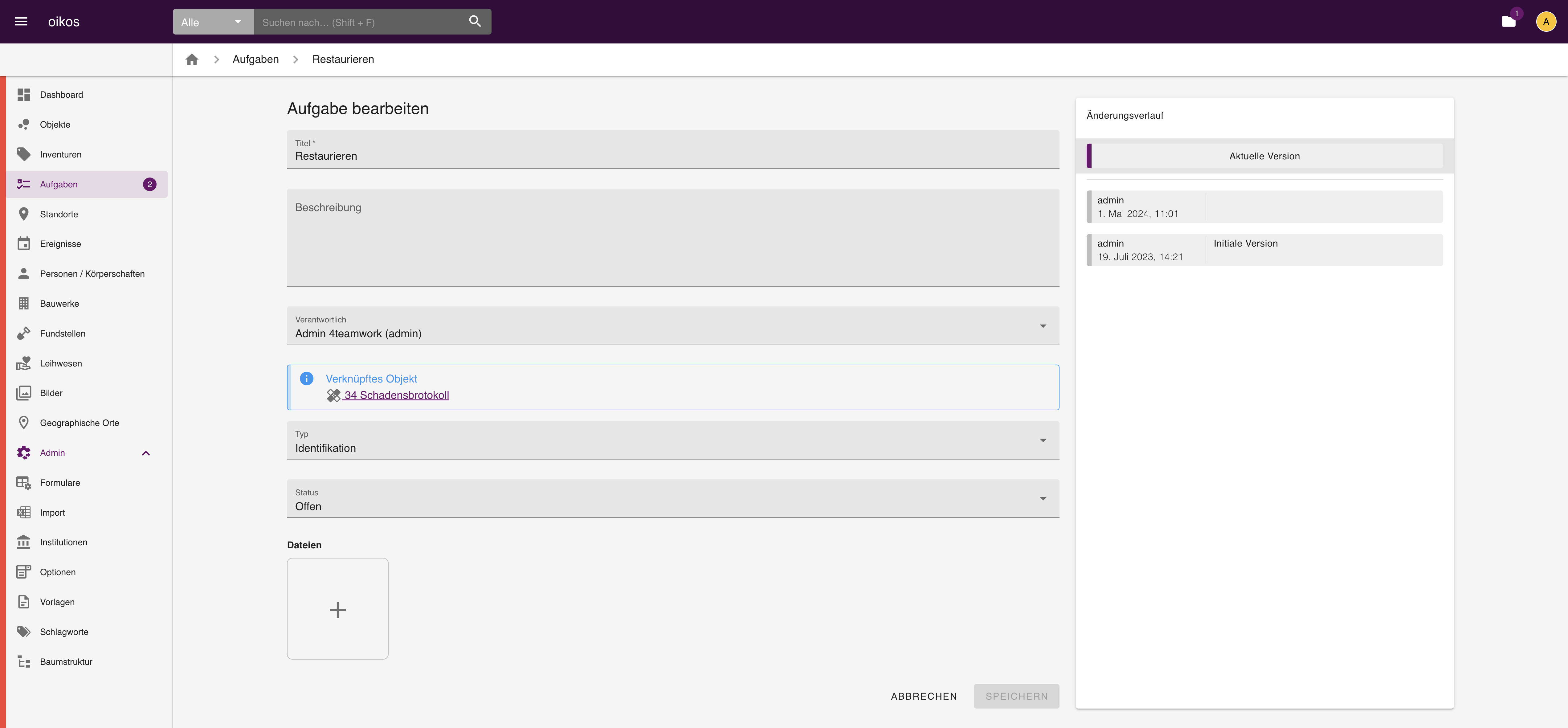Open the Verantwortlich dropdown
The height and width of the screenshot is (728, 1568).
pyautogui.click(x=673, y=326)
